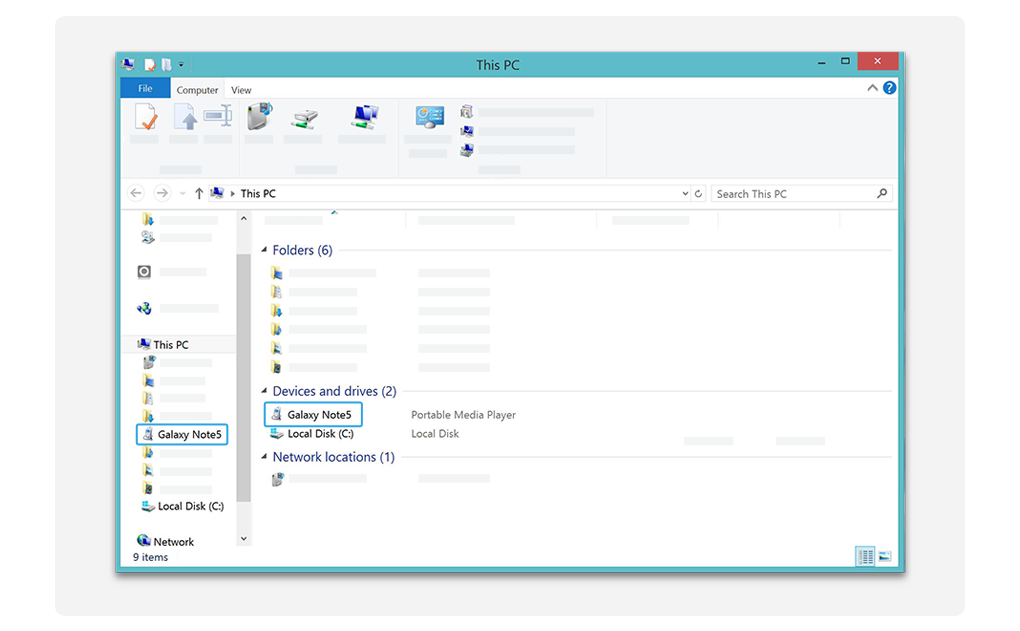Select This PC in the navigation pane
The width and height of the screenshot is (1020, 631).
tap(163, 345)
